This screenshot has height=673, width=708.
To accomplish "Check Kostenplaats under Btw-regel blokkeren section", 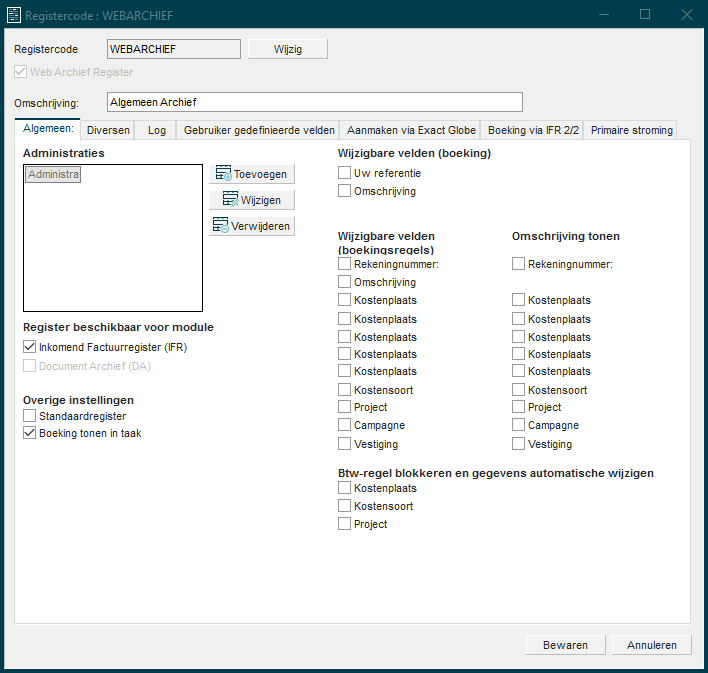I will click(x=345, y=488).
